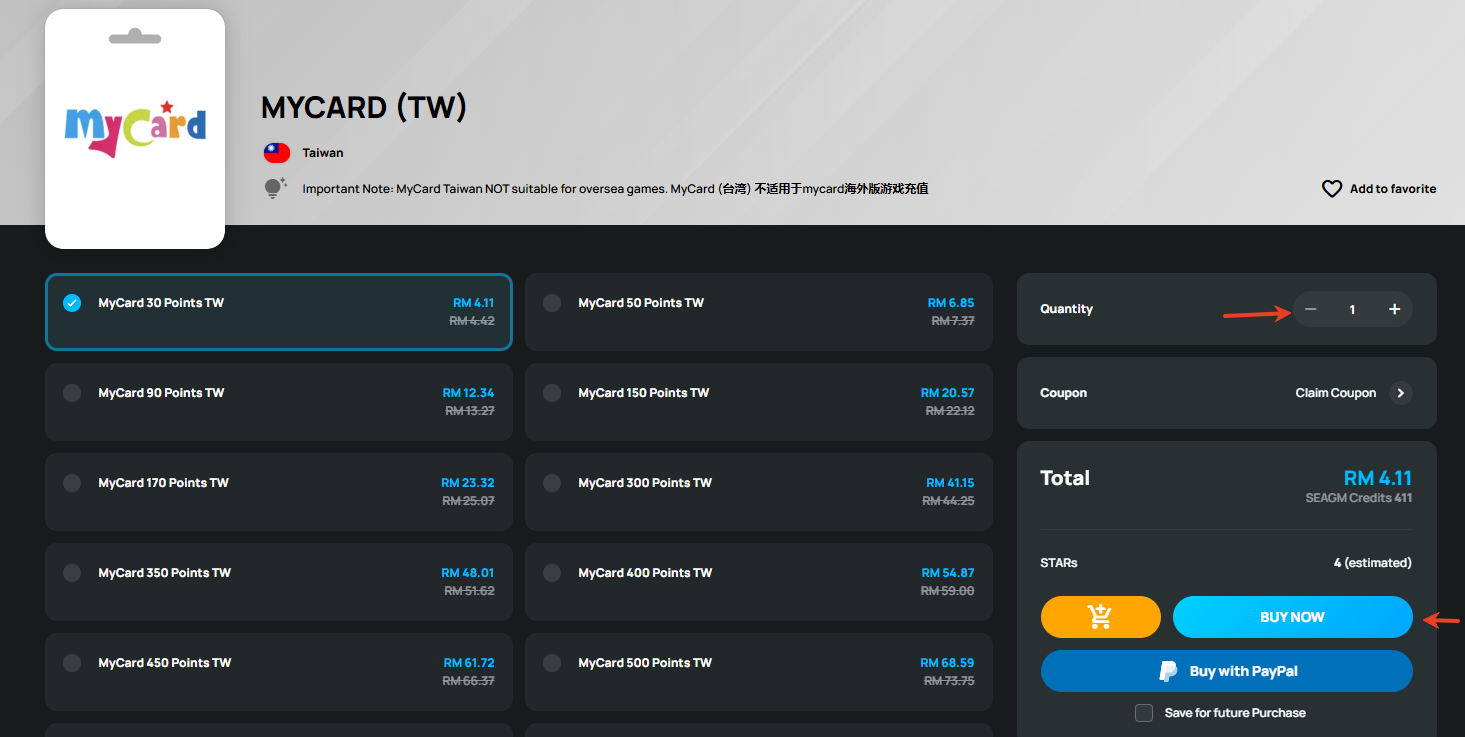The height and width of the screenshot is (737, 1465).
Task: Select MyCard 300 Points TW option
Action: (759, 492)
